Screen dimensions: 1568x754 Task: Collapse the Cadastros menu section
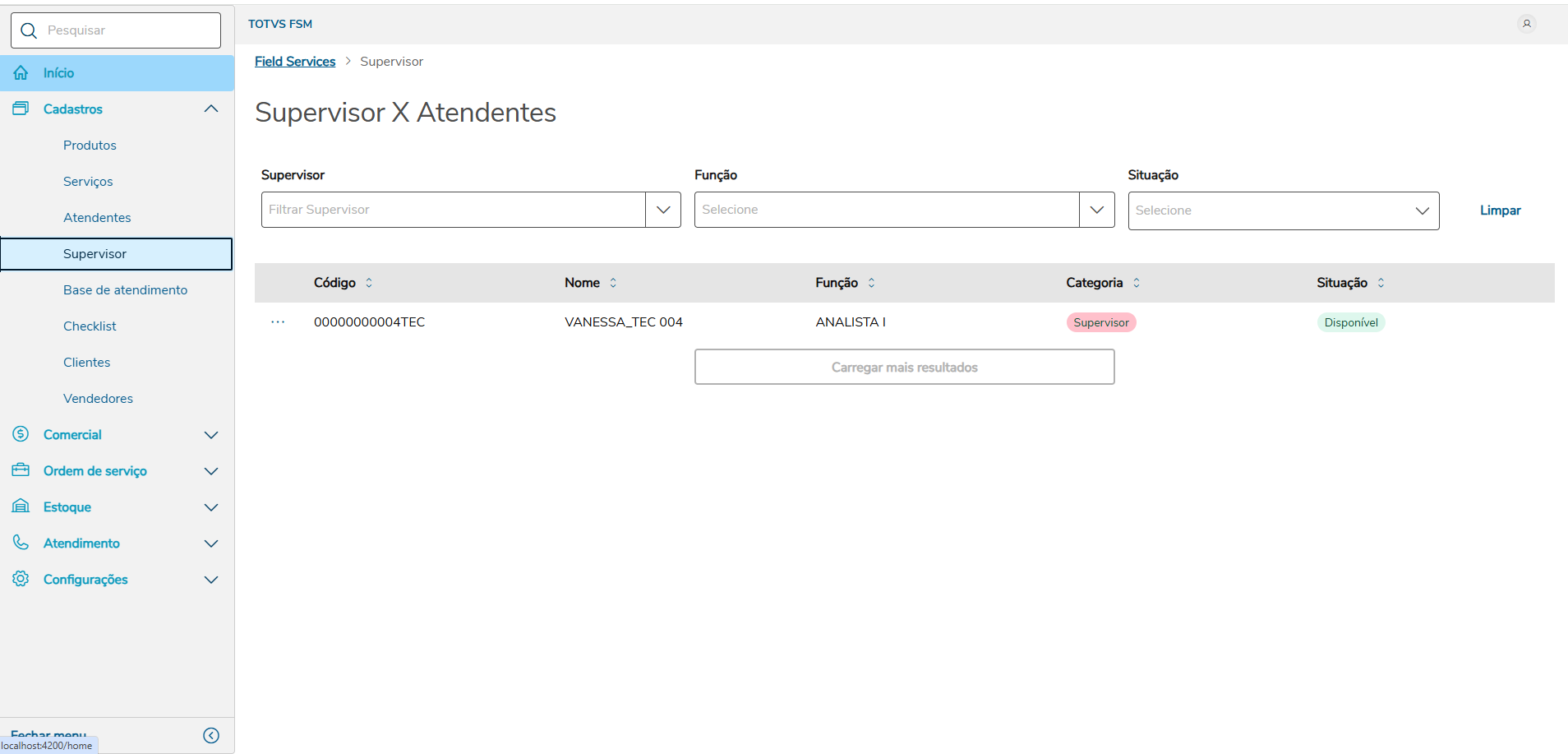click(x=211, y=109)
